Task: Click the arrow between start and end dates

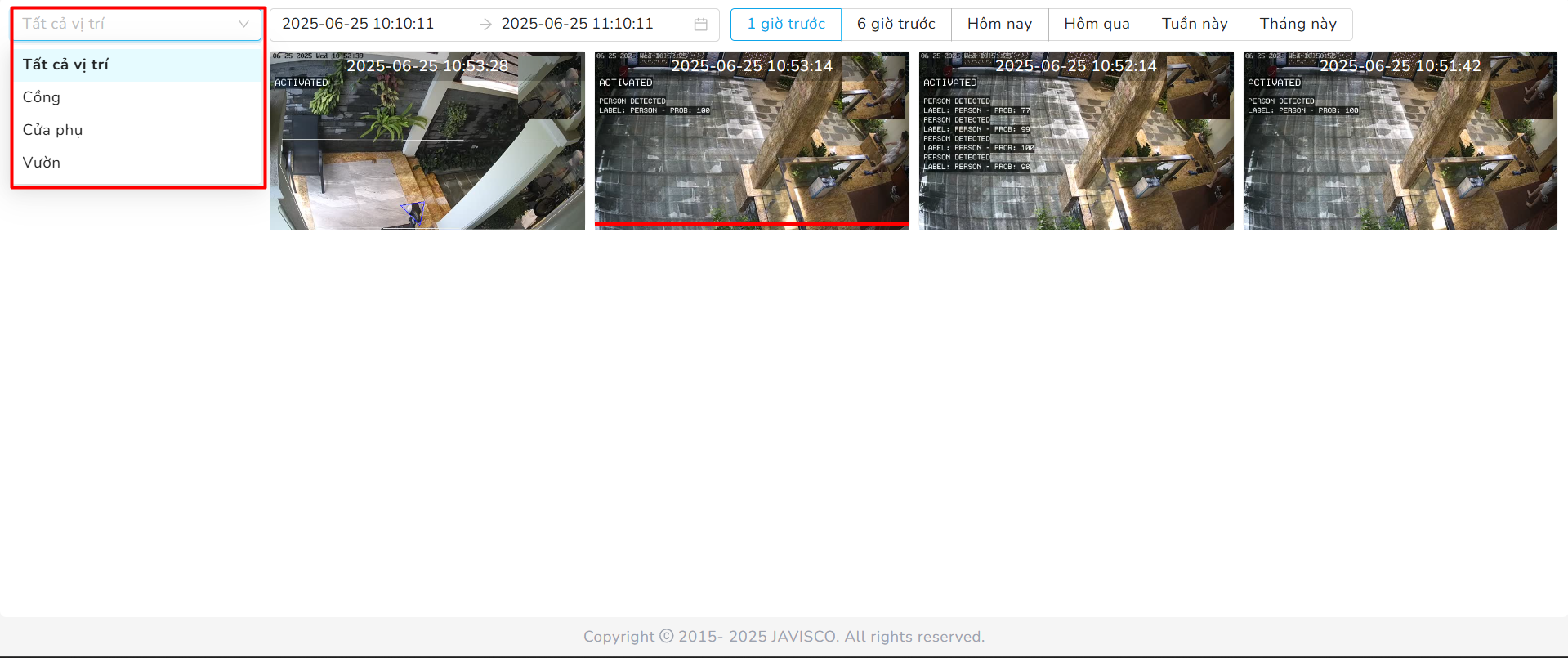Action: point(485,25)
